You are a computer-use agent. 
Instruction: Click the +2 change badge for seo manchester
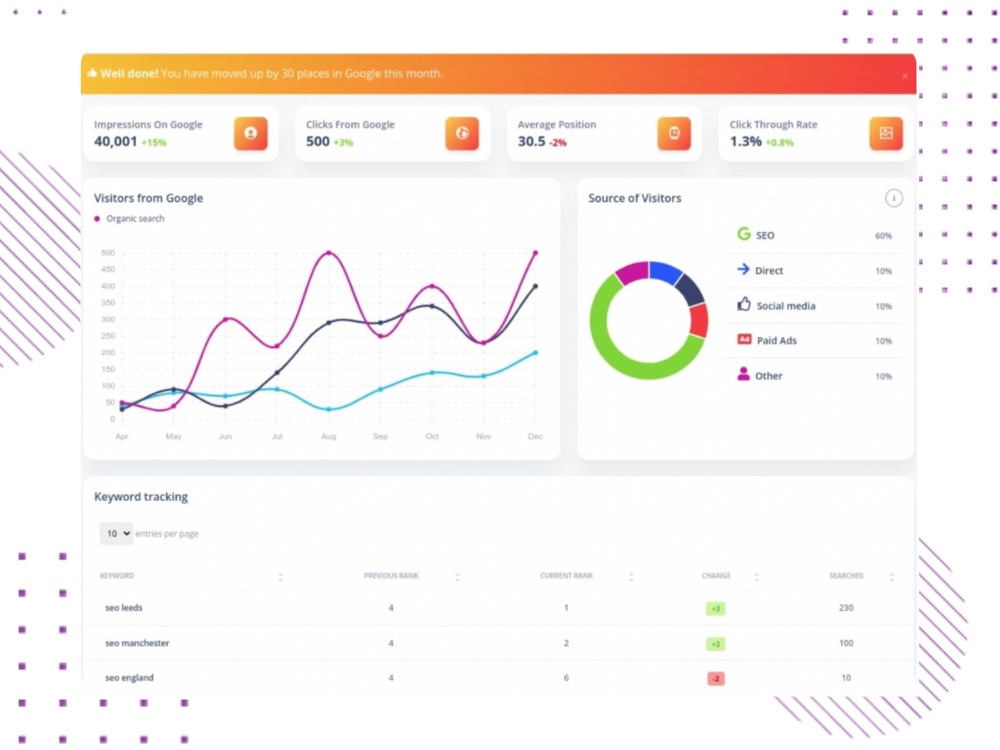coord(716,643)
